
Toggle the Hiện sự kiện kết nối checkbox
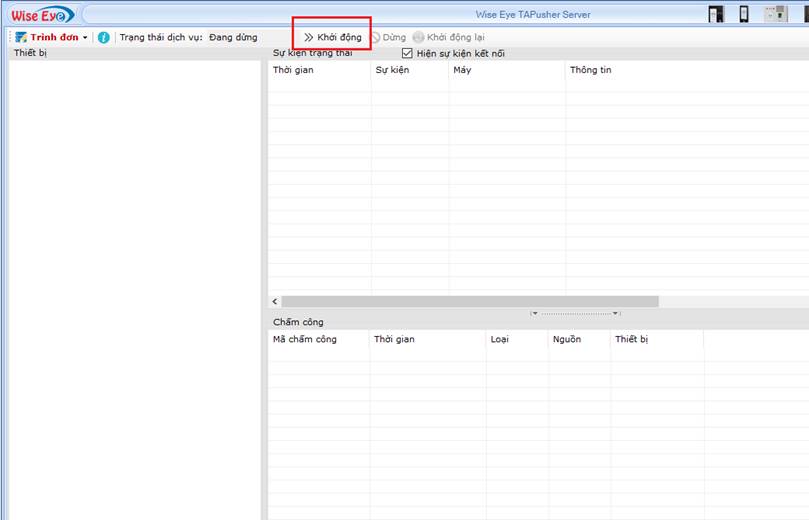[407, 53]
